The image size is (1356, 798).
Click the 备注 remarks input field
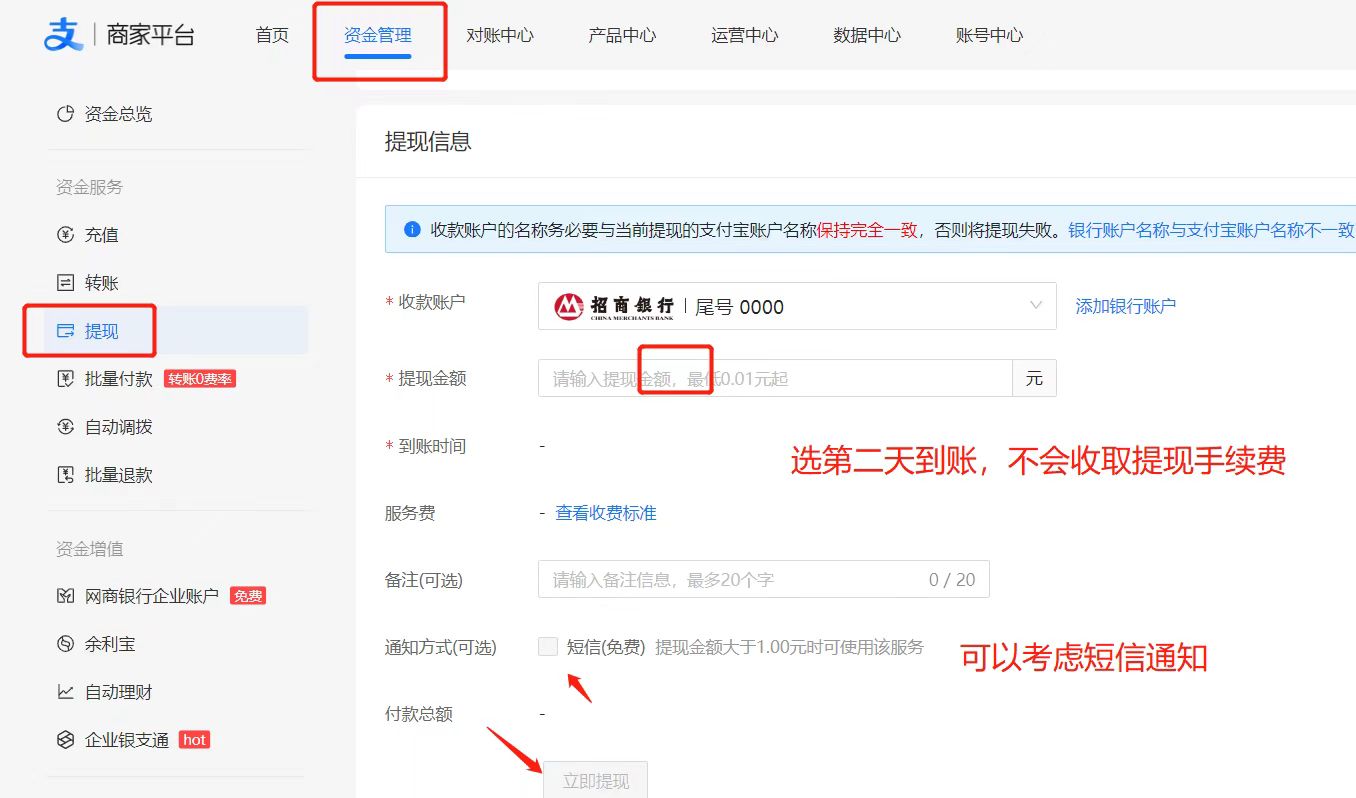764,580
